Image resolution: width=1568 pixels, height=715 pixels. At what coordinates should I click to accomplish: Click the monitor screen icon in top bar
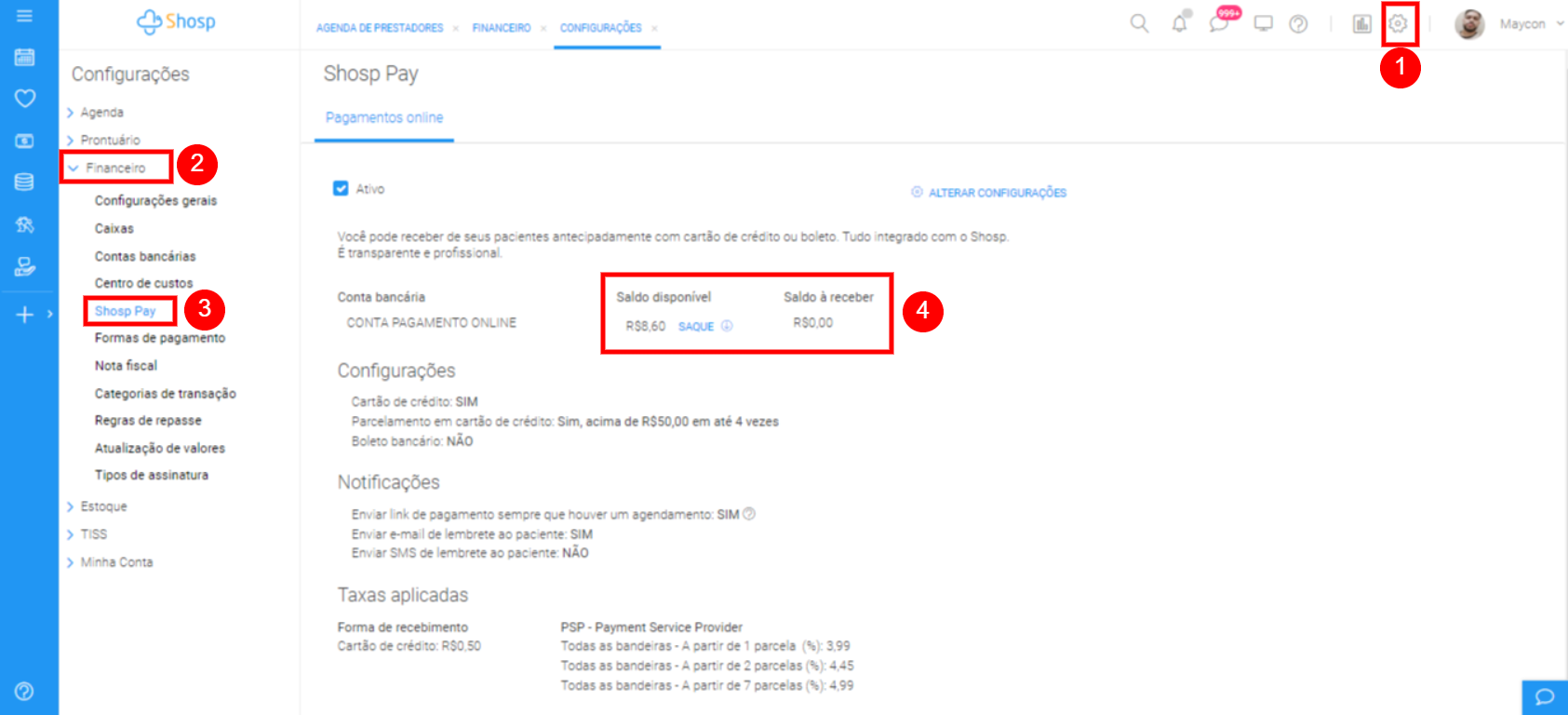pyautogui.click(x=1263, y=23)
